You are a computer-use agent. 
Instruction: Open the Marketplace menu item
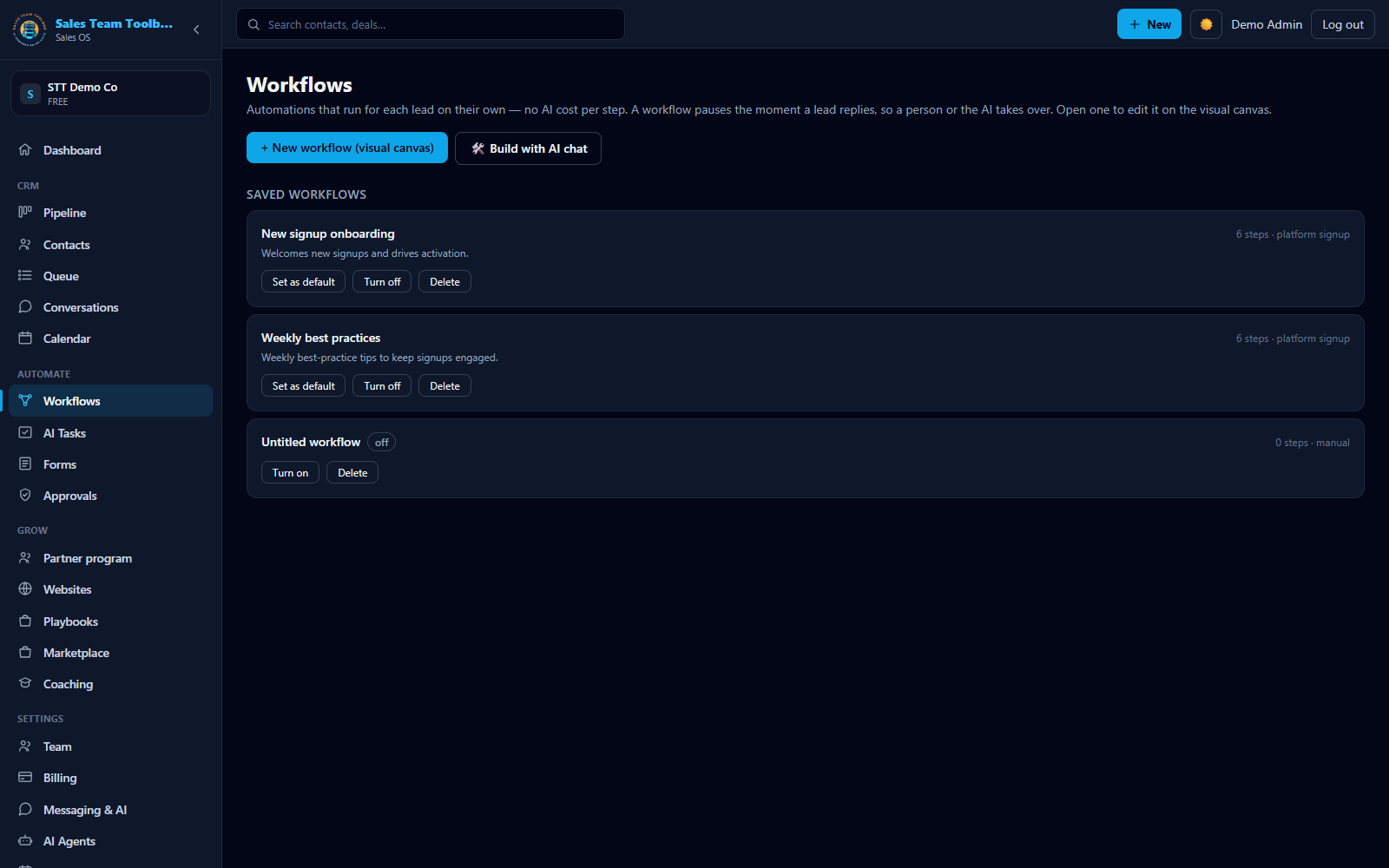pyautogui.click(x=110, y=653)
